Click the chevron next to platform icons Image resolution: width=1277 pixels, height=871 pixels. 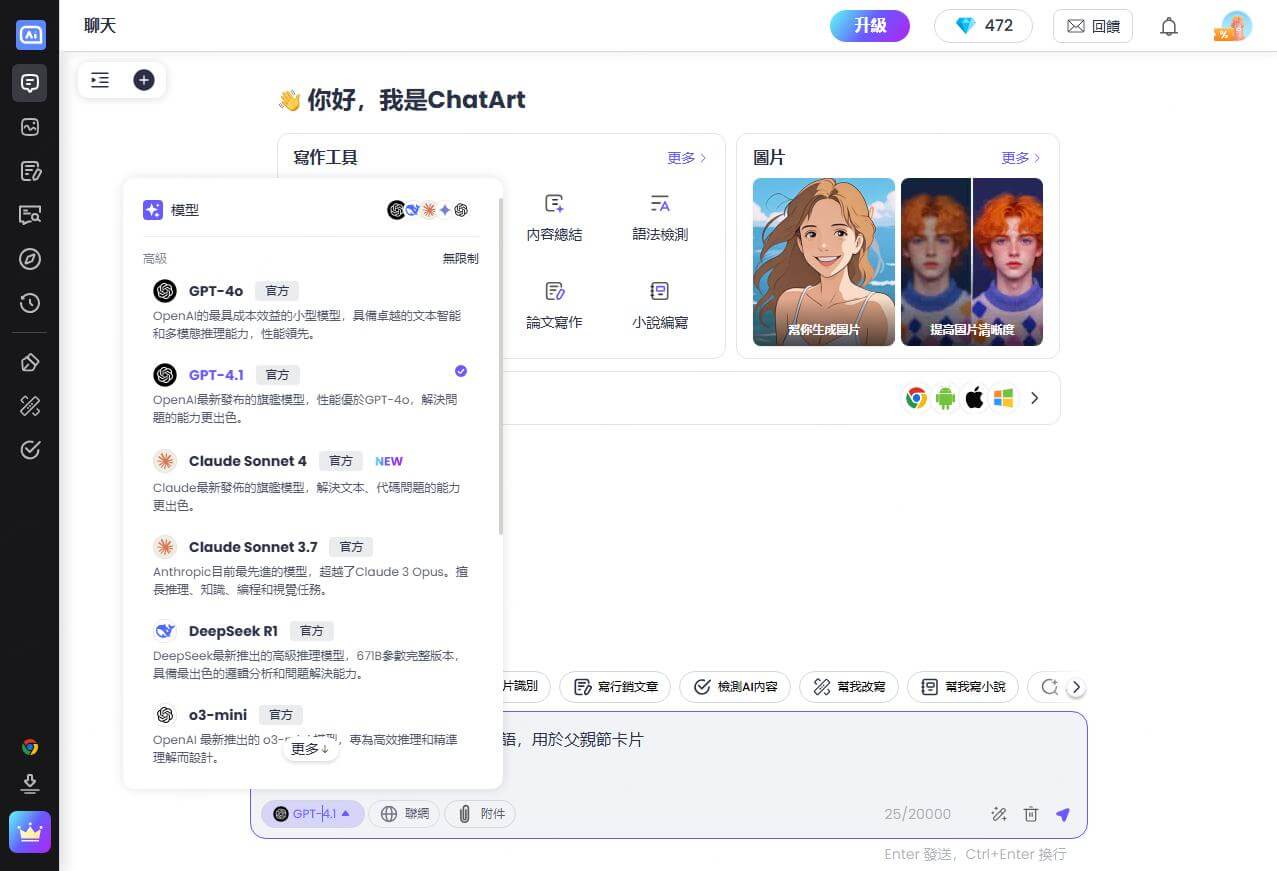(x=1035, y=398)
